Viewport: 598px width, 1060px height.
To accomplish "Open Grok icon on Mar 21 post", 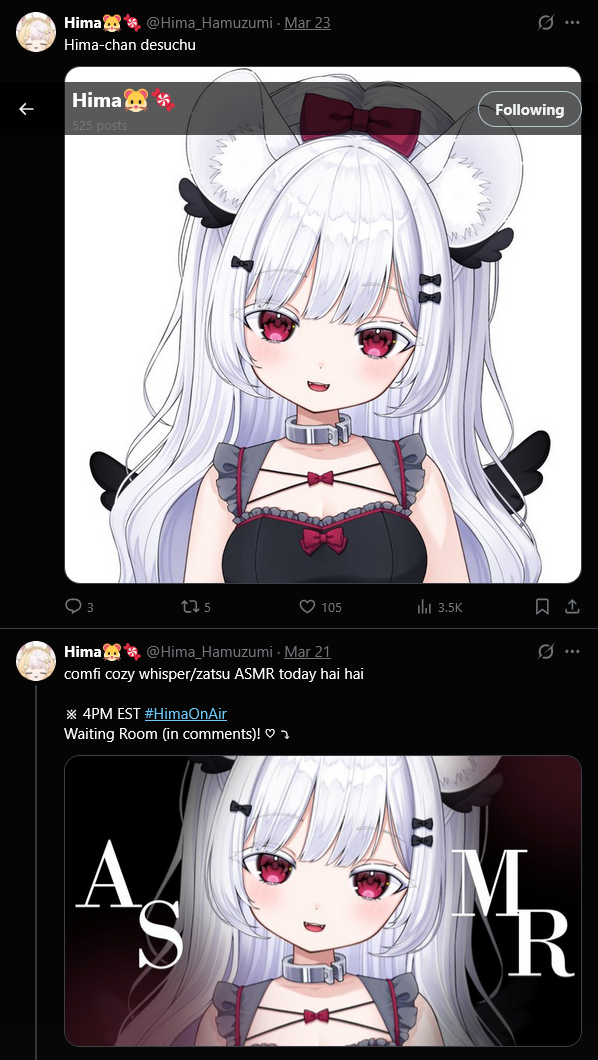I will coord(545,652).
